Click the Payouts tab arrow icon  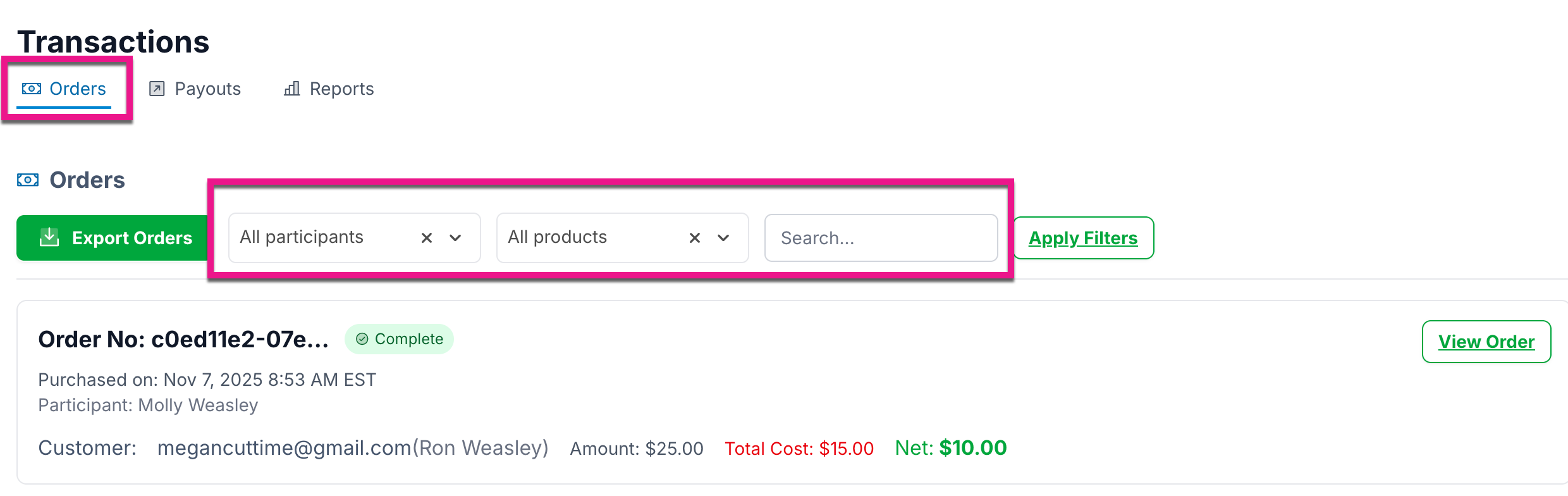coord(157,89)
